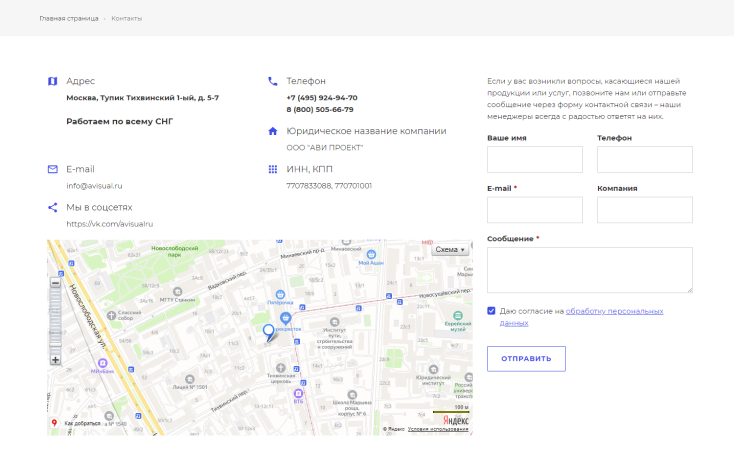
Task: Click the Пятёрочка store icon on the map
Action: pyautogui.click(x=280, y=294)
